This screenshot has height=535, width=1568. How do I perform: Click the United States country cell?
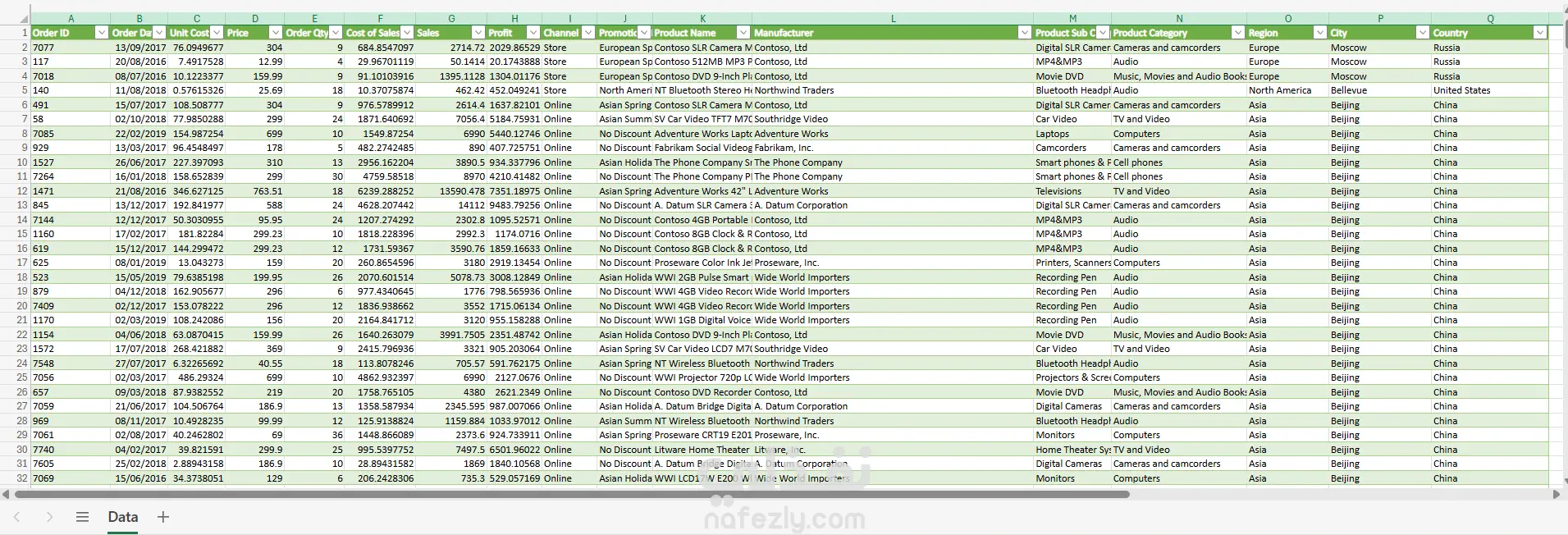tap(1490, 90)
